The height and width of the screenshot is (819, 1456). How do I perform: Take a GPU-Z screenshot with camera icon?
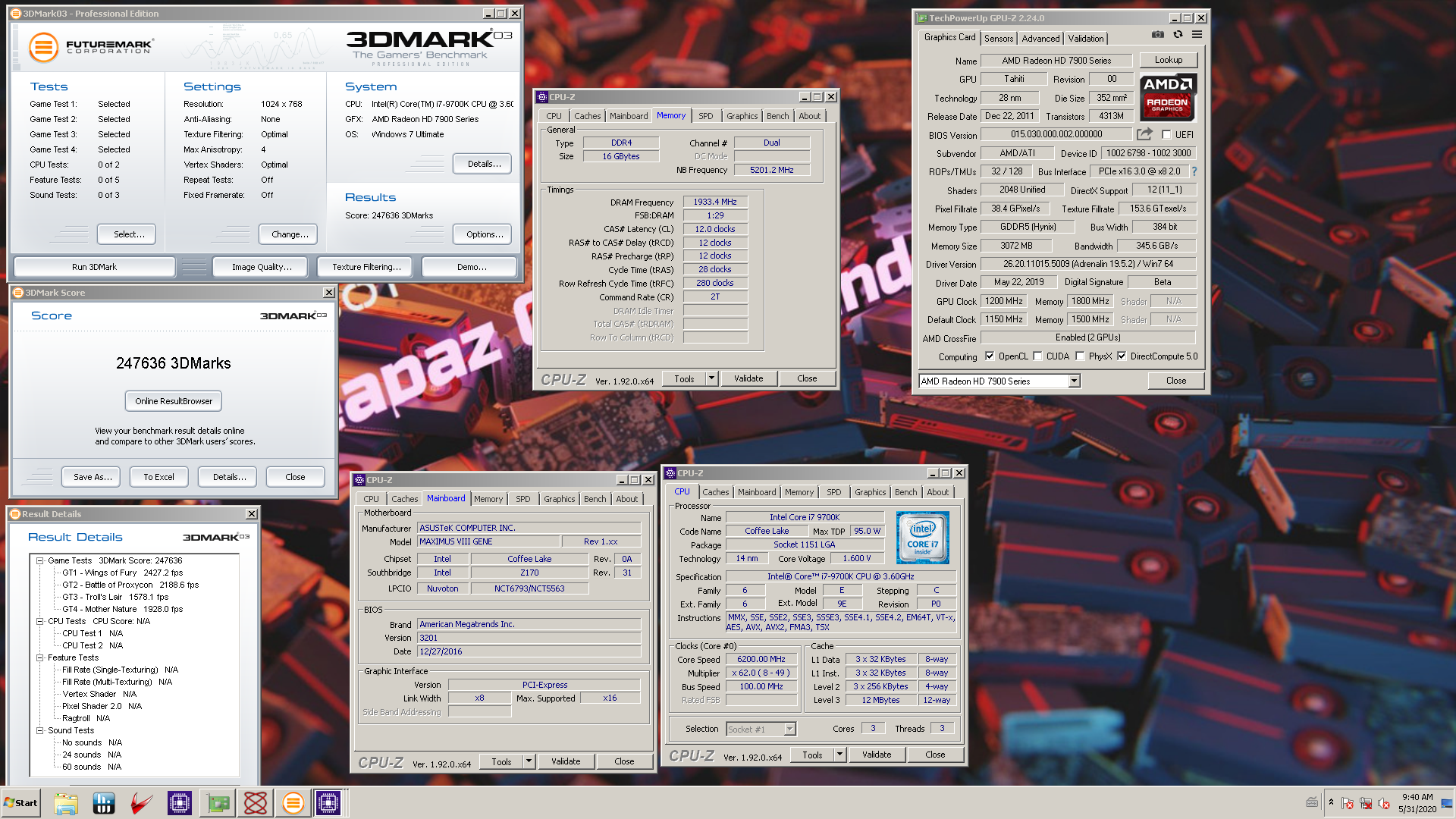1157,35
